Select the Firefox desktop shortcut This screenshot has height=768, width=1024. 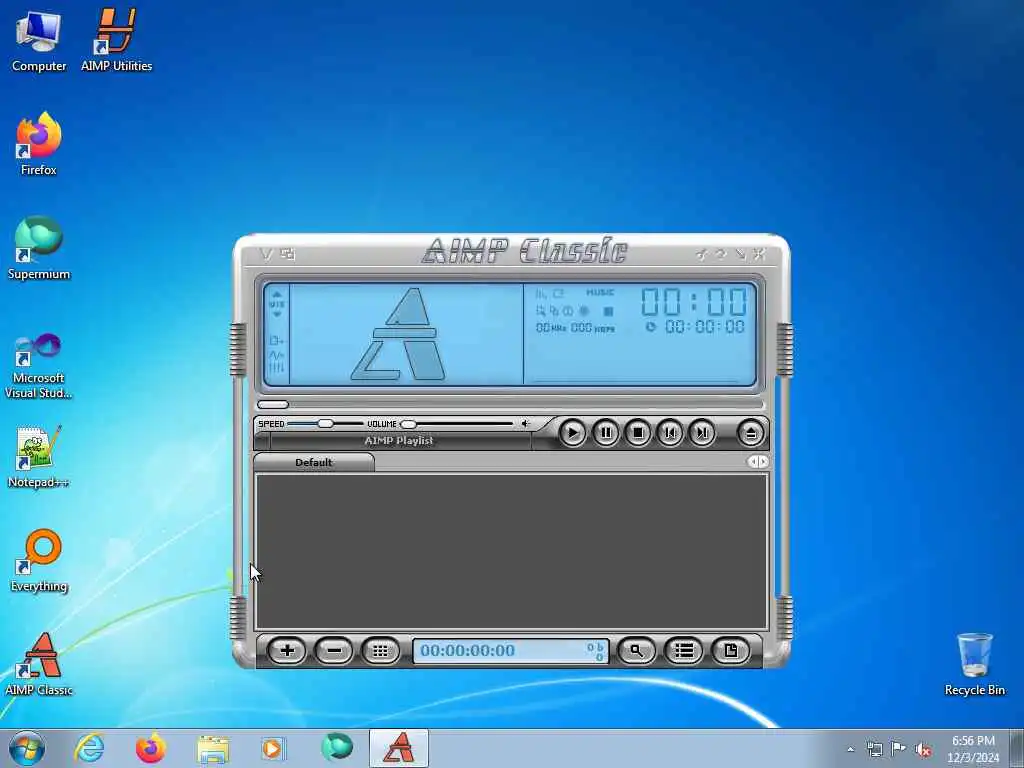tap(39, 144)
